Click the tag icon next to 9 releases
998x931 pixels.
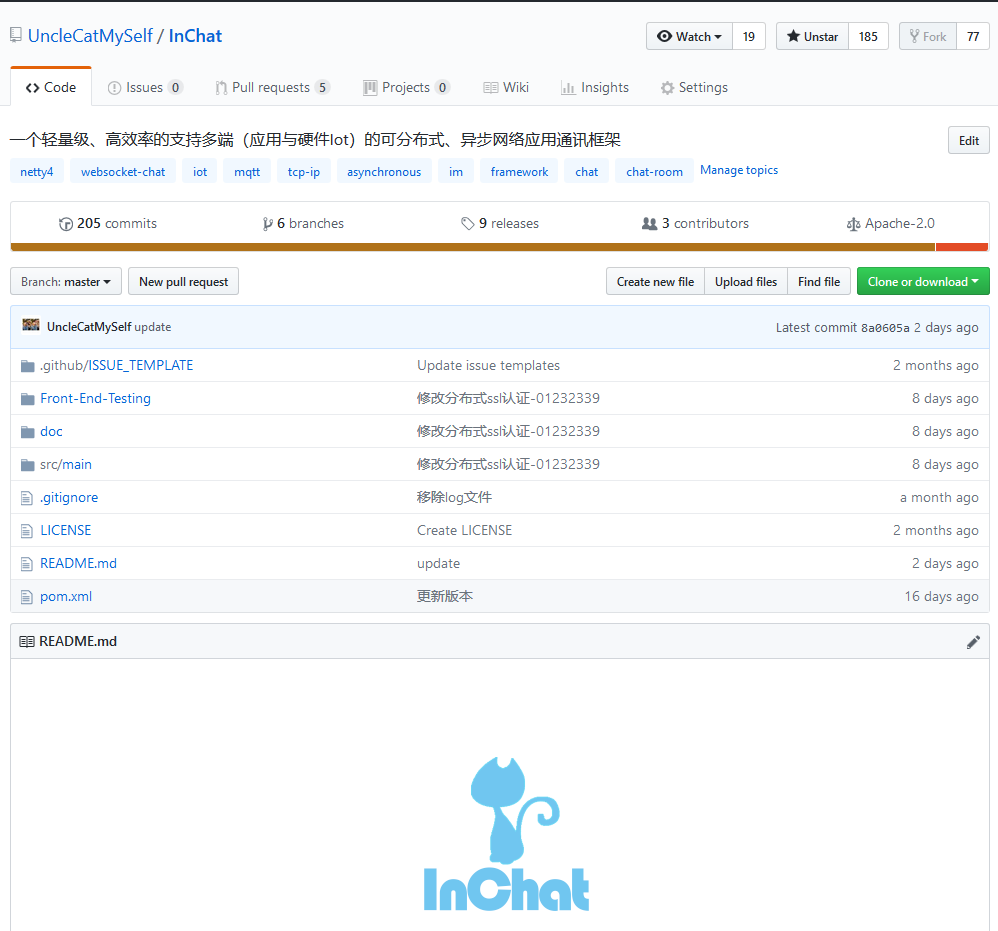point(468,223)
